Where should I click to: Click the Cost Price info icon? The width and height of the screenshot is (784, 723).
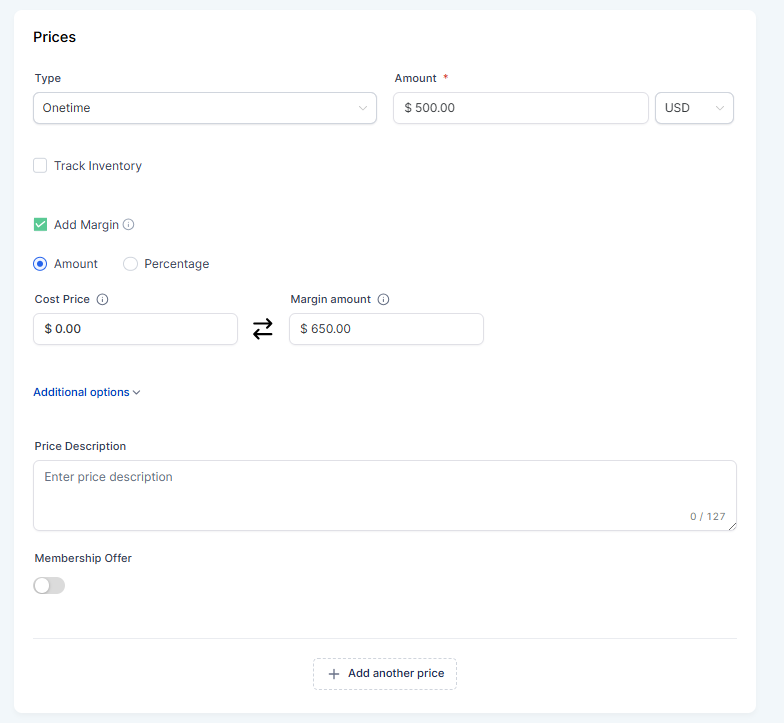(102, 299)
